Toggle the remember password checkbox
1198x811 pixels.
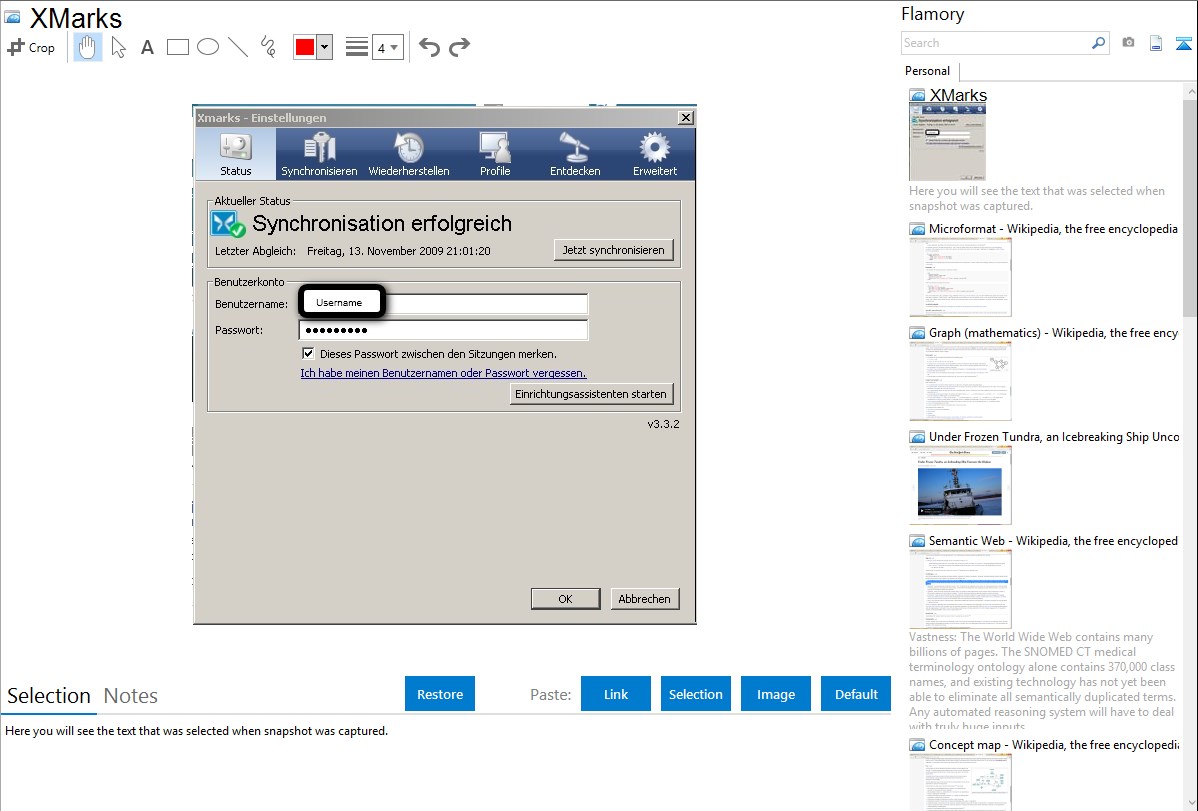(x=308, y=354)
